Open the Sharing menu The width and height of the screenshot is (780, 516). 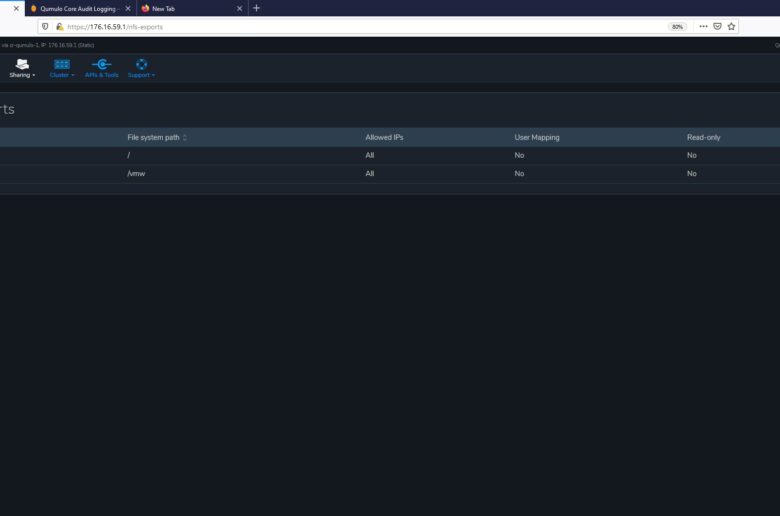(x=22, y=68)
